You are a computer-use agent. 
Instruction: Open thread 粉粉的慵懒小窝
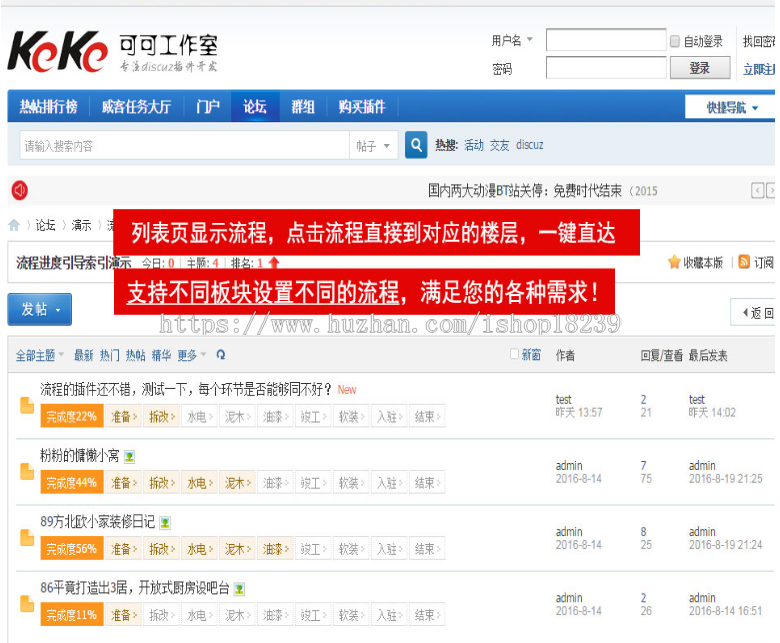80,456
